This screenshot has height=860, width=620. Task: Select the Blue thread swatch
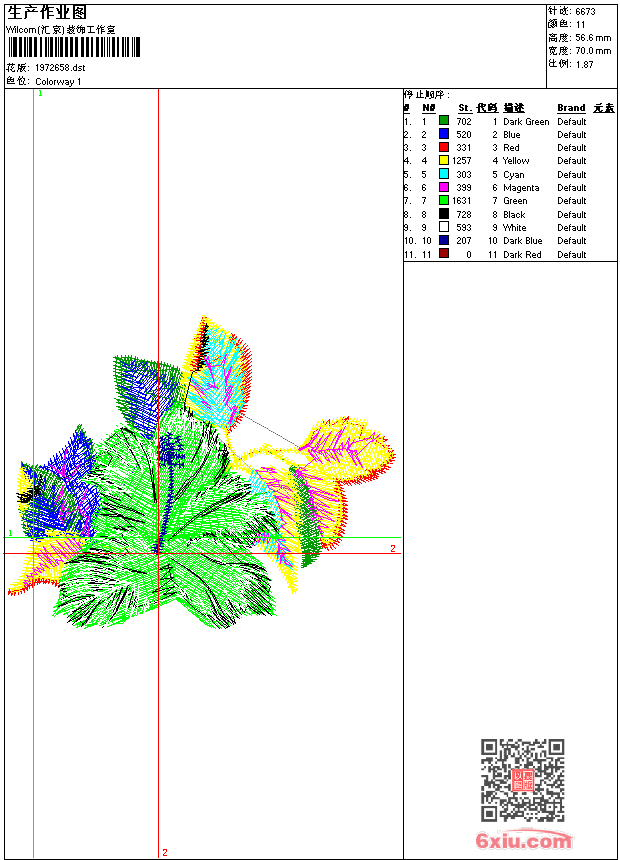click(444, 134)
